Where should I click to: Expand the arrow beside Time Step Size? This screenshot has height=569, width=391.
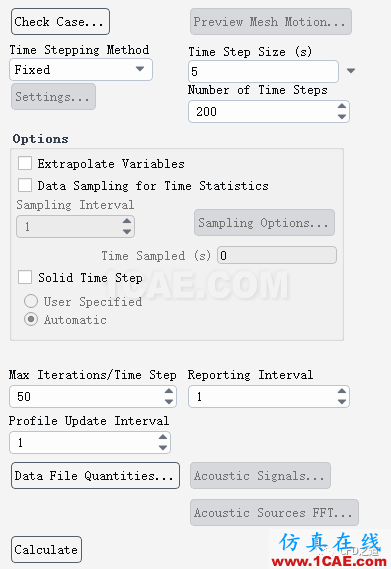351,70
